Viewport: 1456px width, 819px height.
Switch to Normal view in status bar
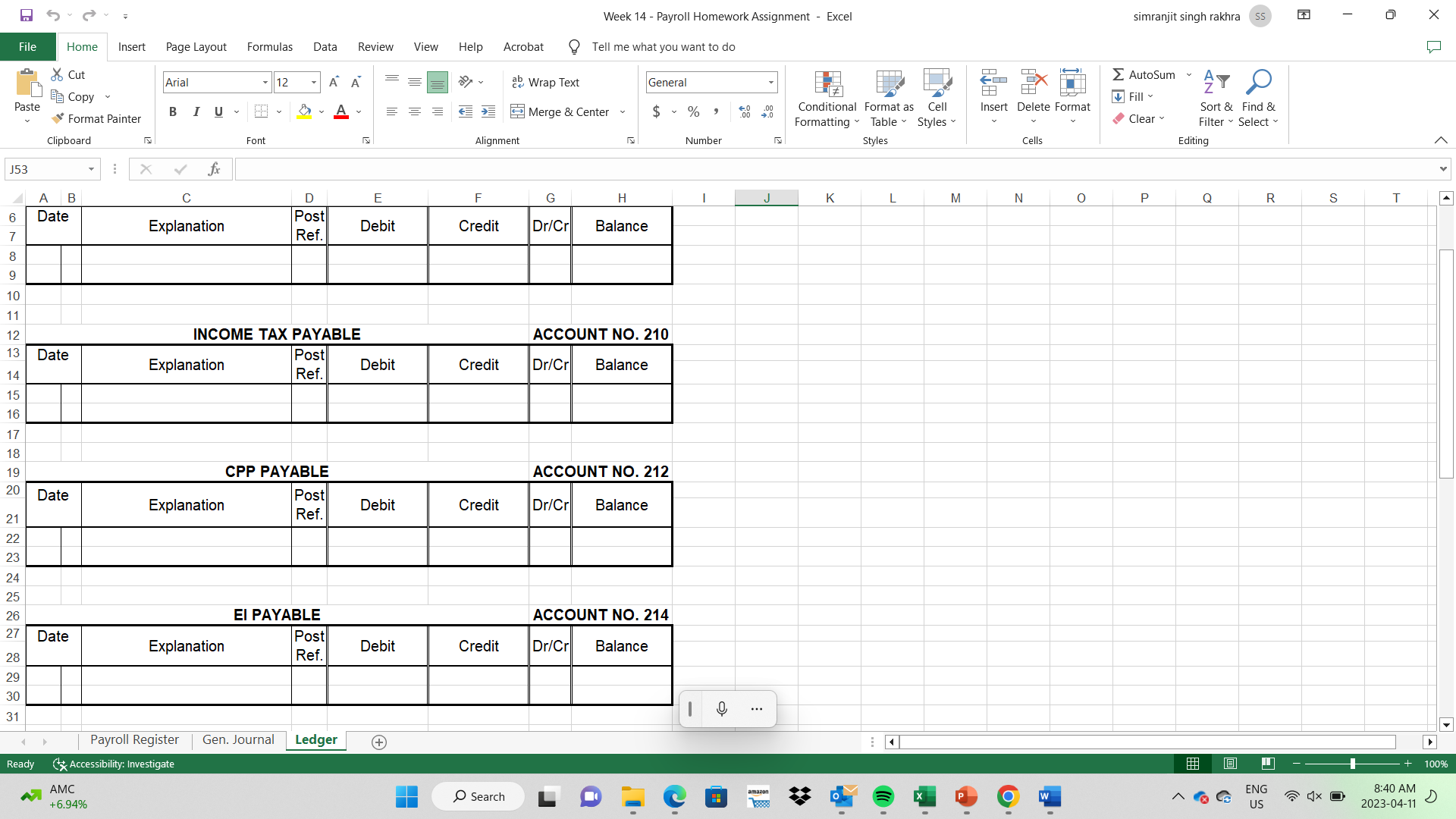pos(1193,764)
